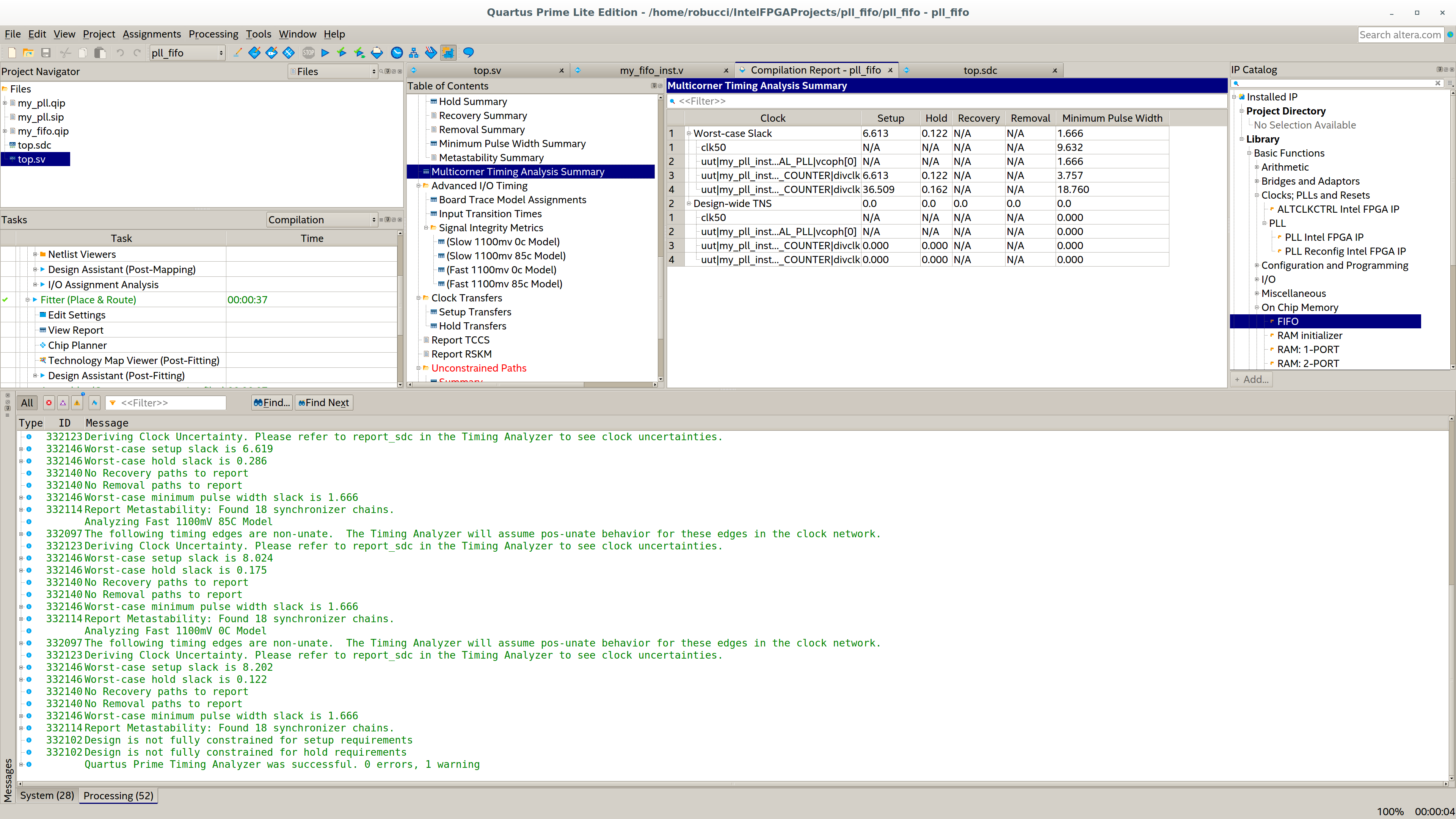The height and width of the screenshot is (819, 1456).
Task: Open the Processing menu
Action: 213,34
